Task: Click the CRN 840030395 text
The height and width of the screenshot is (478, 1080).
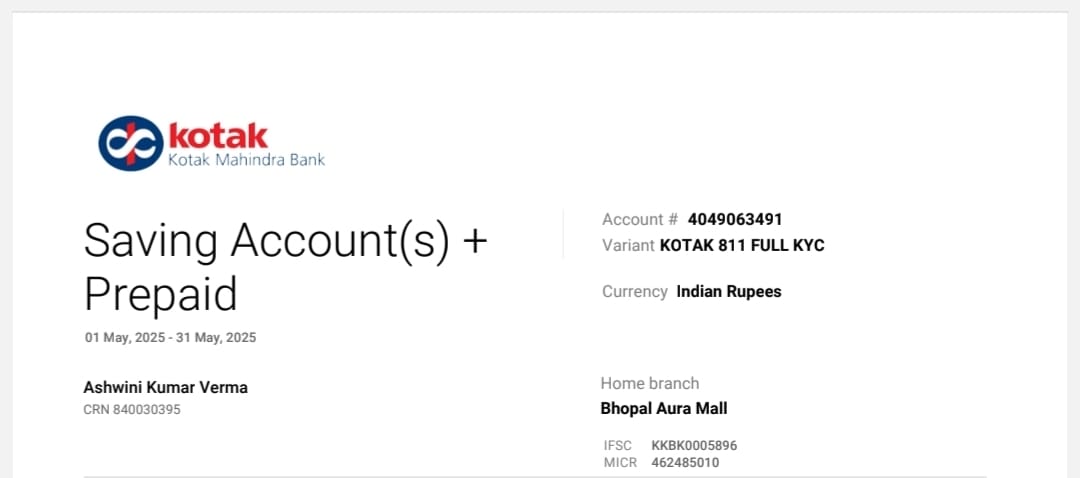Action: [x=132, y=409]
